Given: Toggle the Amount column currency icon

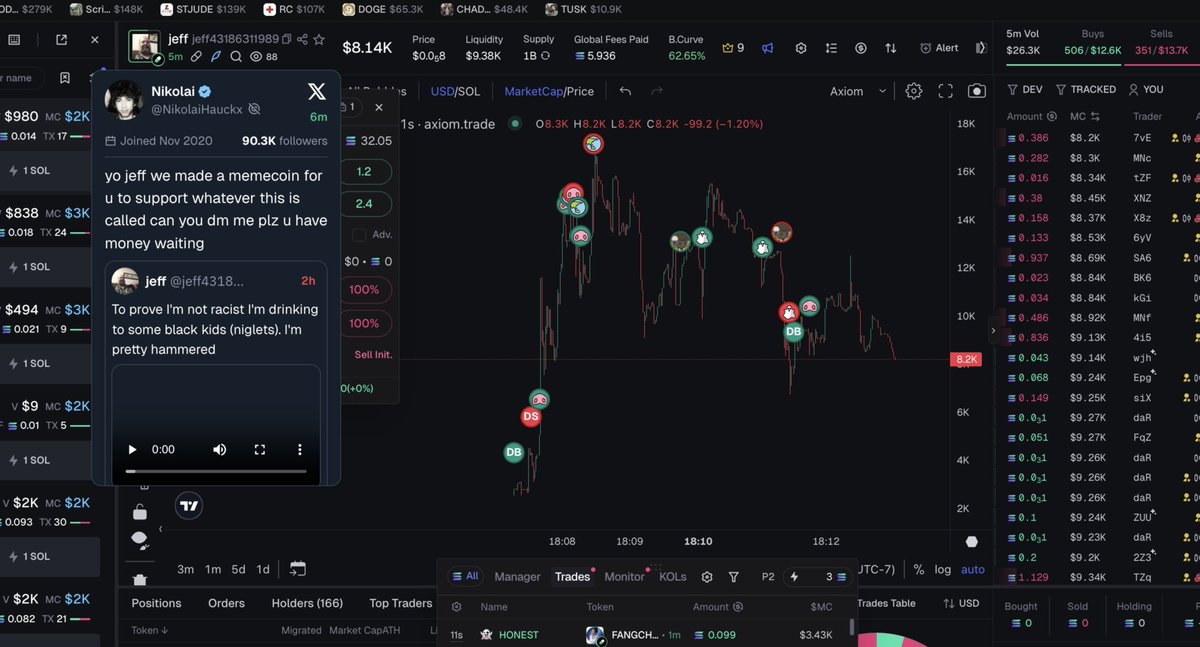Looking at the screenshot, I should pyautogui.click(x=1053, y=117).
